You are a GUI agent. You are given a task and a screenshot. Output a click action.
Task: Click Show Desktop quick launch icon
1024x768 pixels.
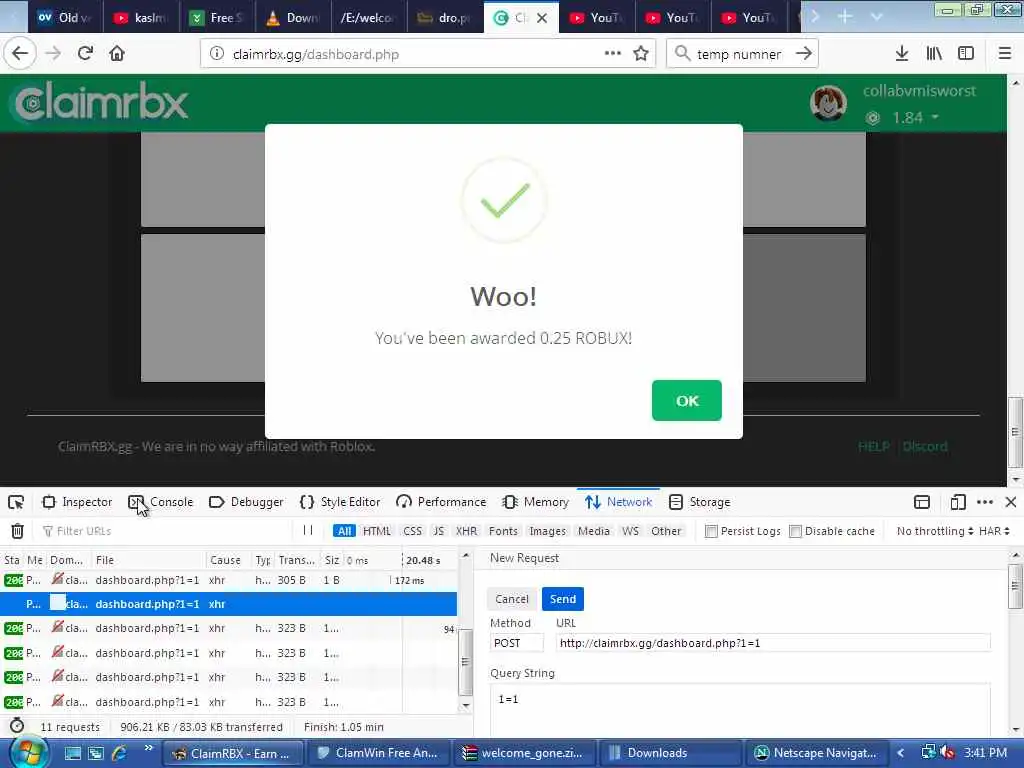click(72, 753)
